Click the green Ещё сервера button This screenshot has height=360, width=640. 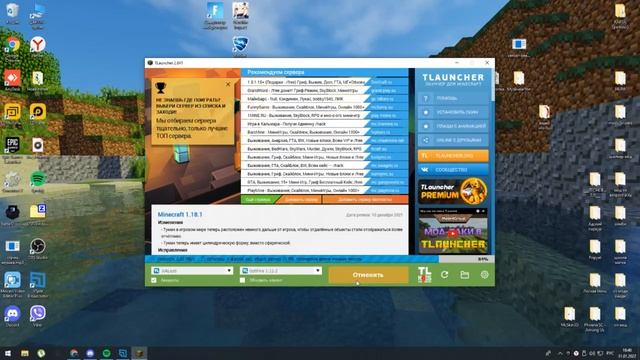pyautogui.click(x=258, y=200)
